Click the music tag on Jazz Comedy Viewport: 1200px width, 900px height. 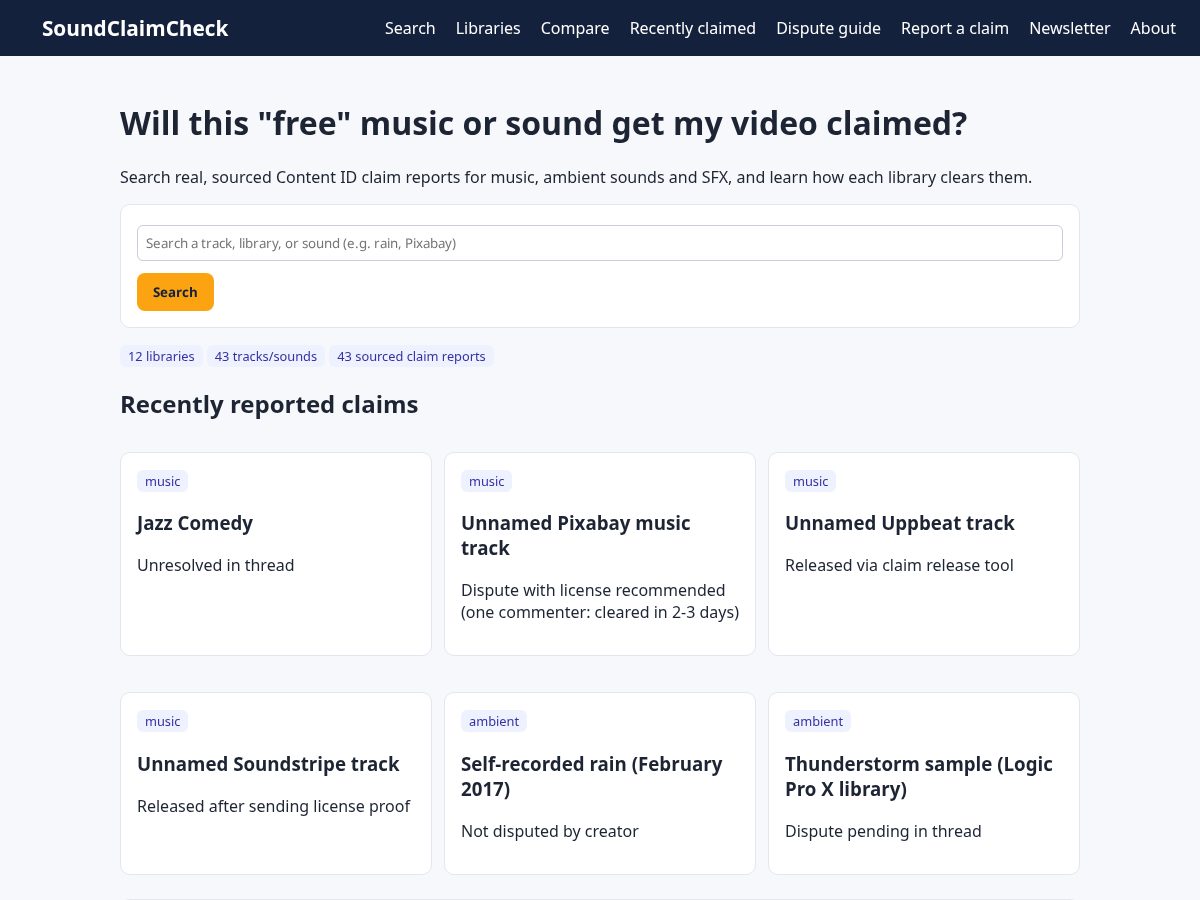coord(162,481)
